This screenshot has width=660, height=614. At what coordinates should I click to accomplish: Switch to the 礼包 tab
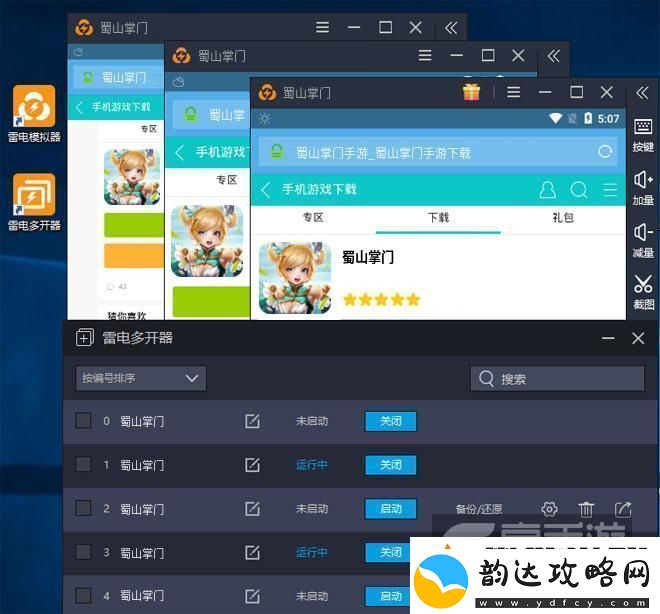[x=563, y=218]
